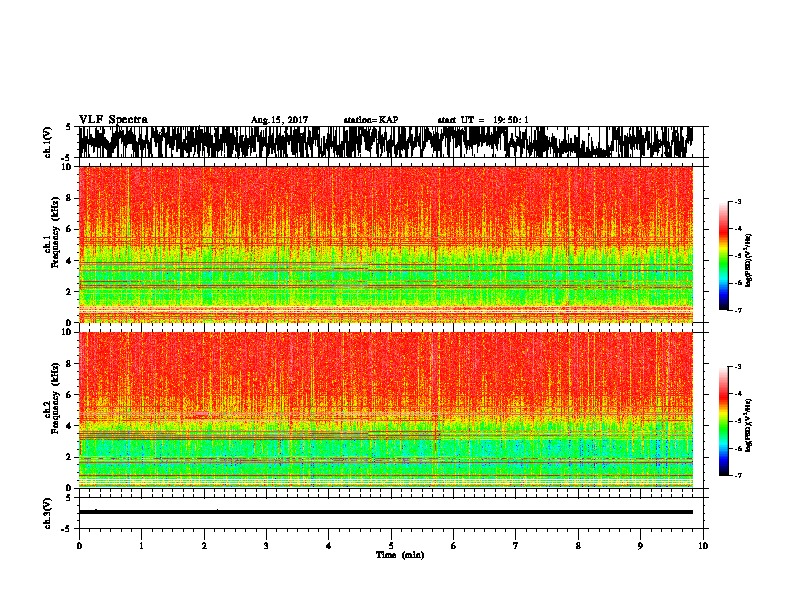Click the time axis tick label '0'
The width and height of the screenshot is (792, 612).
coord(79,546)
